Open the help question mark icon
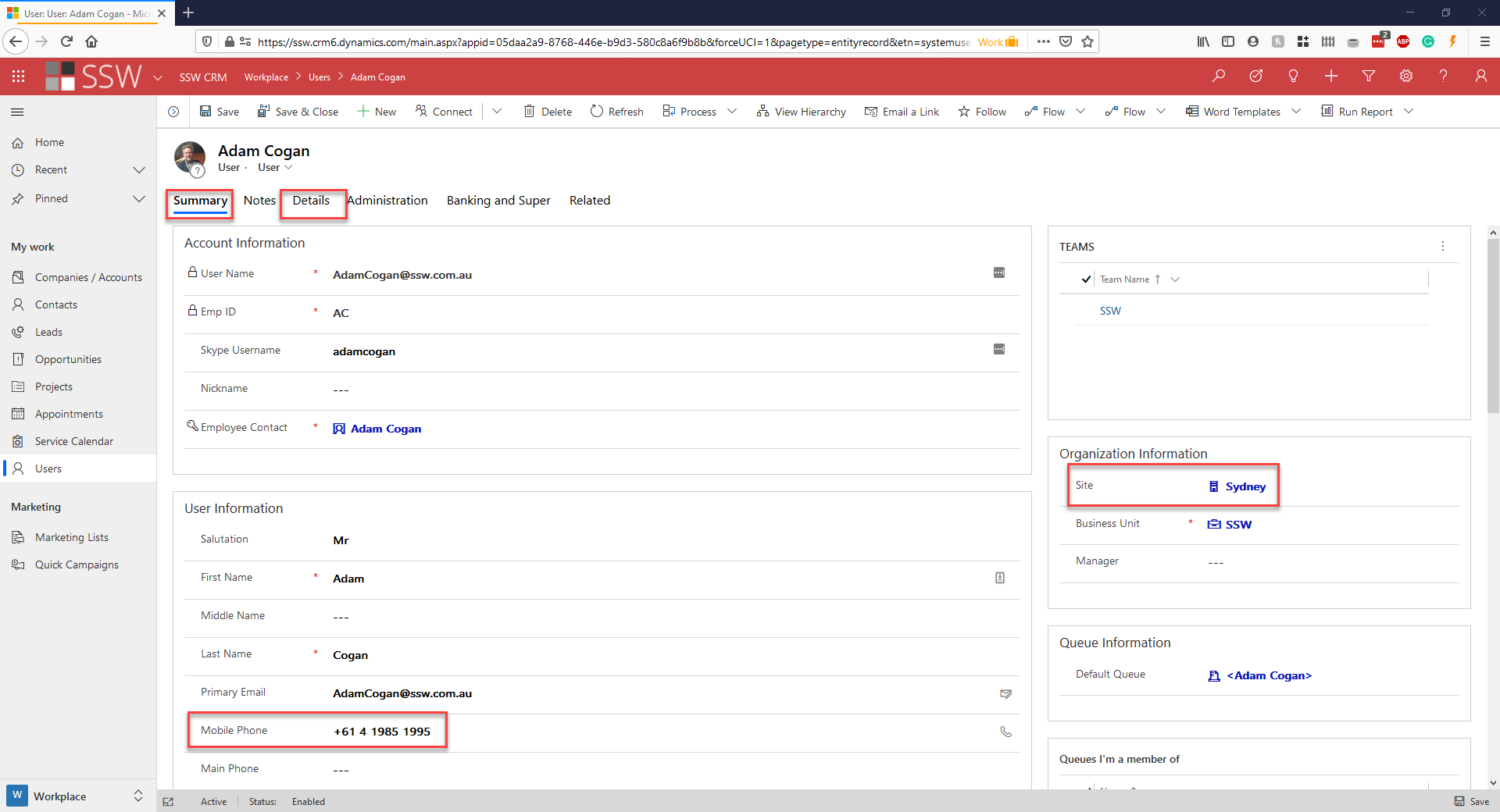This screenshot has height=812, width=1500. tap(1443, 76)
